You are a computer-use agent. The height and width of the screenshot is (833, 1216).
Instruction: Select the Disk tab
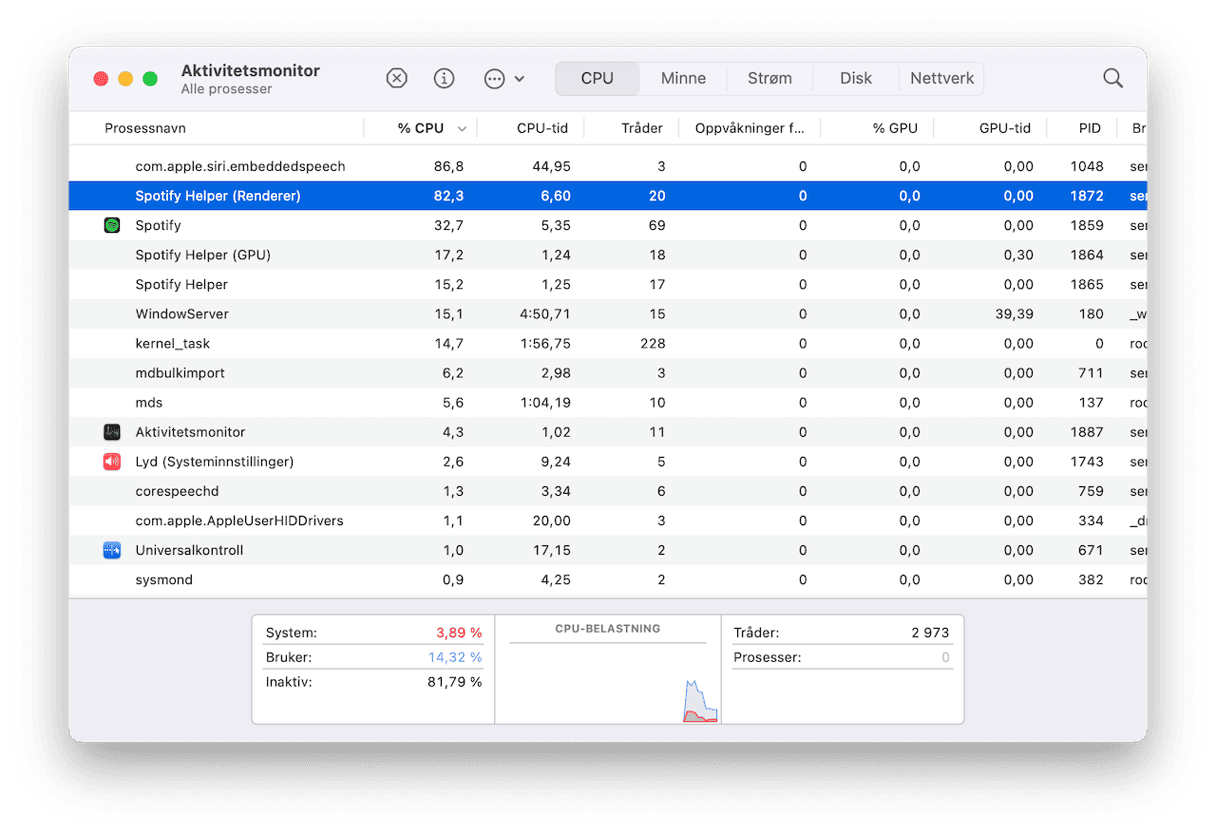coord(855,78)
